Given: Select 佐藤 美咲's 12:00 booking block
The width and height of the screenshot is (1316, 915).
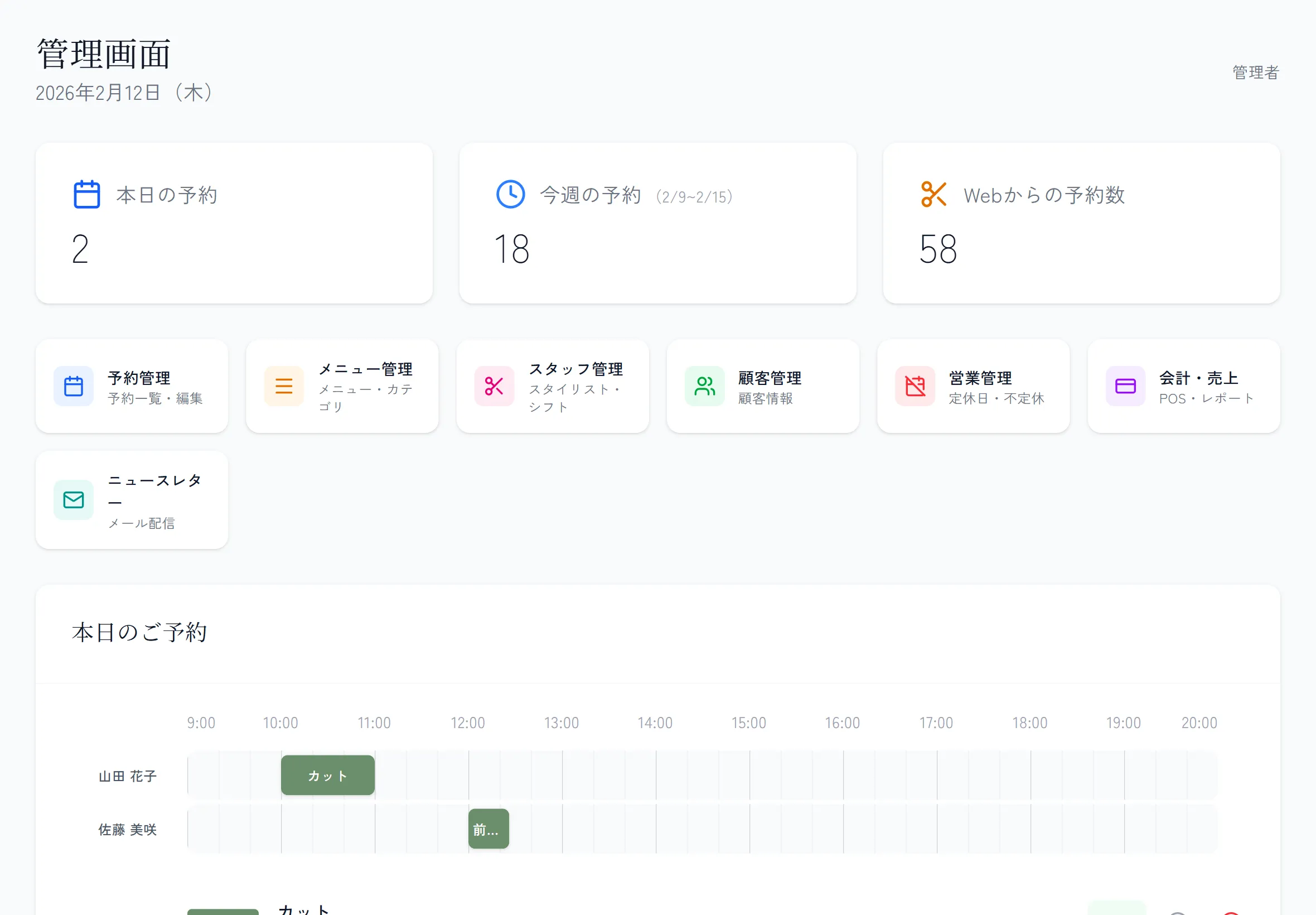Looking at the screenshot, I should point(488,829).
